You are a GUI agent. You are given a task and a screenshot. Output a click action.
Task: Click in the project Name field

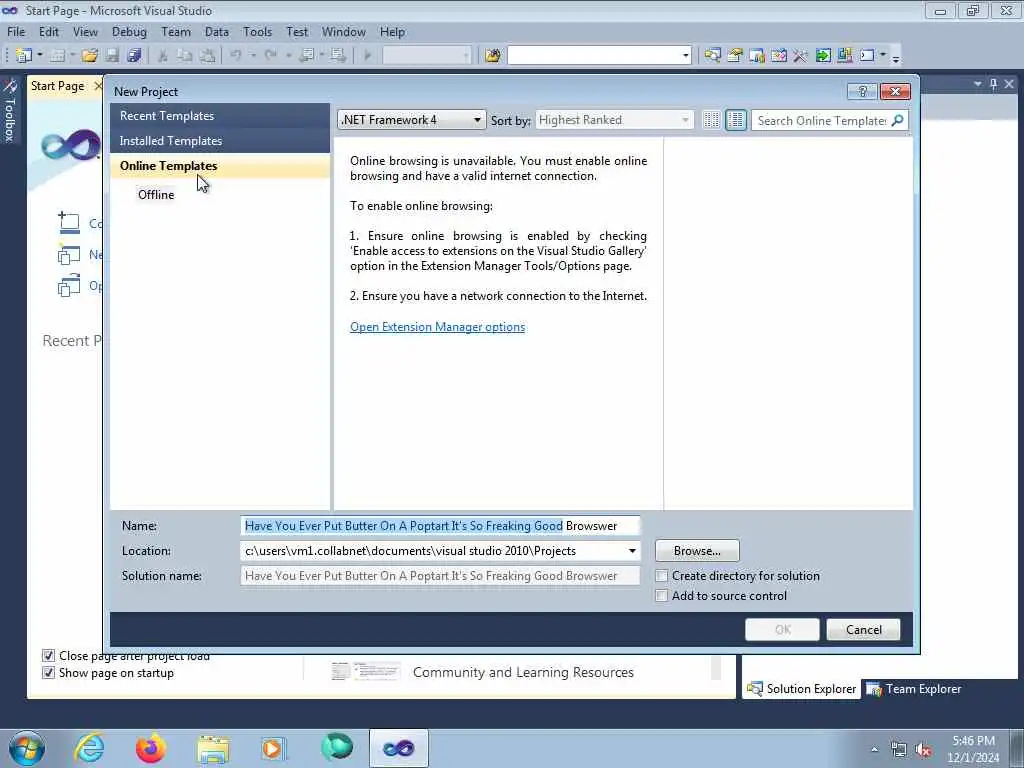440,526
